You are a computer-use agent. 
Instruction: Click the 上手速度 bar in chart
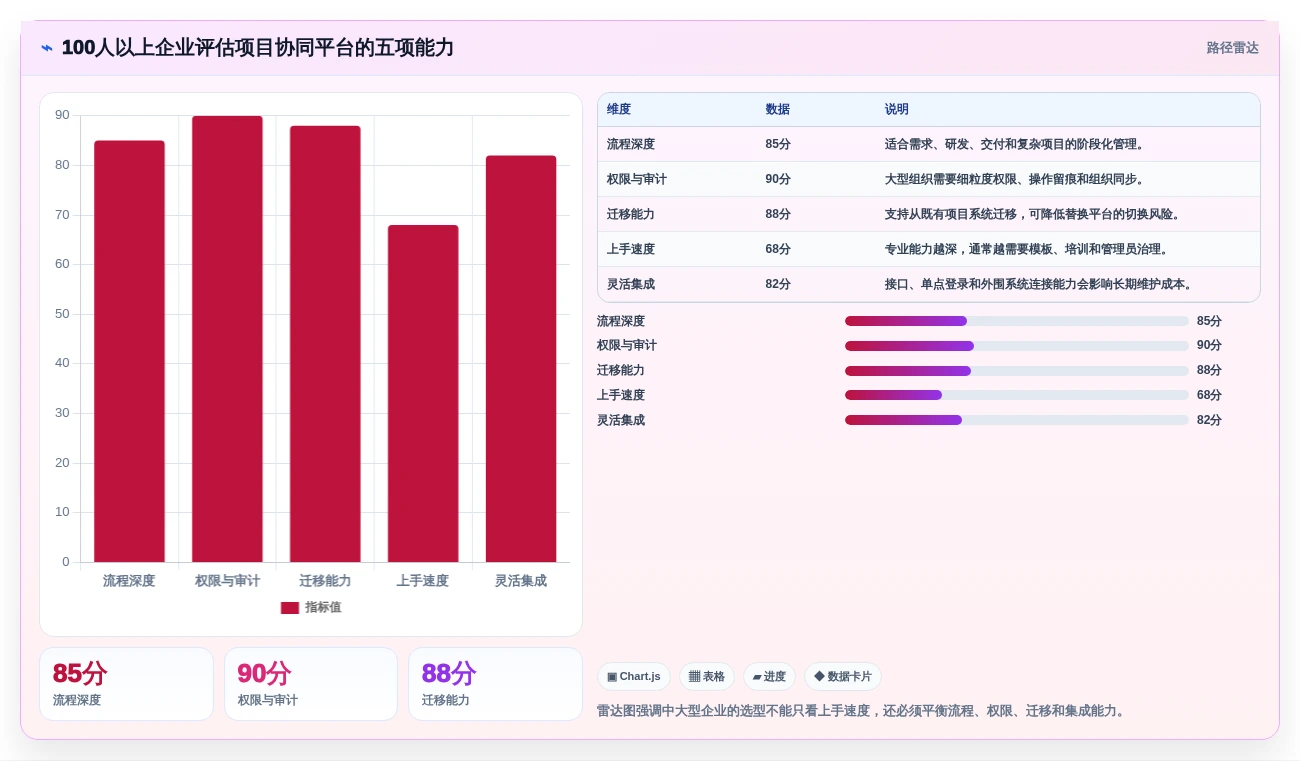(x=423, y=393)
